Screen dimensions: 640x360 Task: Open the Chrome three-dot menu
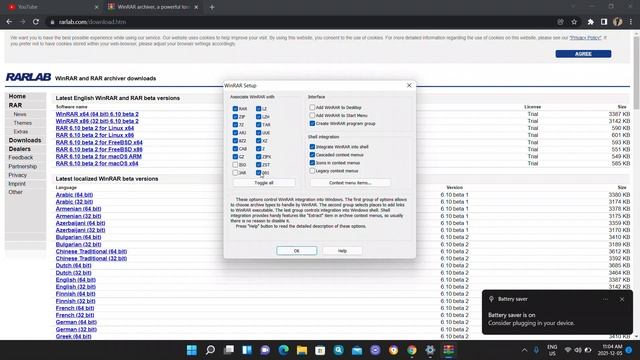tap(631, 22)
